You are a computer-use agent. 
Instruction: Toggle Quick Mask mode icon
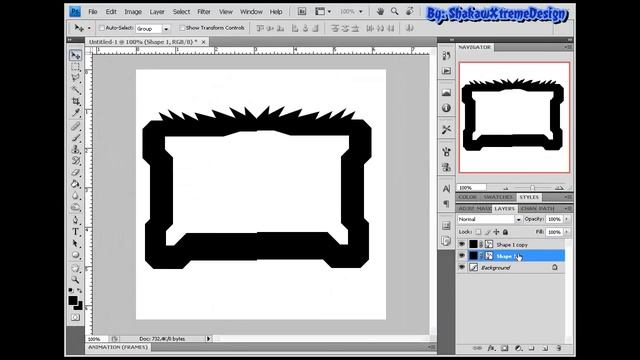[76, 317]
